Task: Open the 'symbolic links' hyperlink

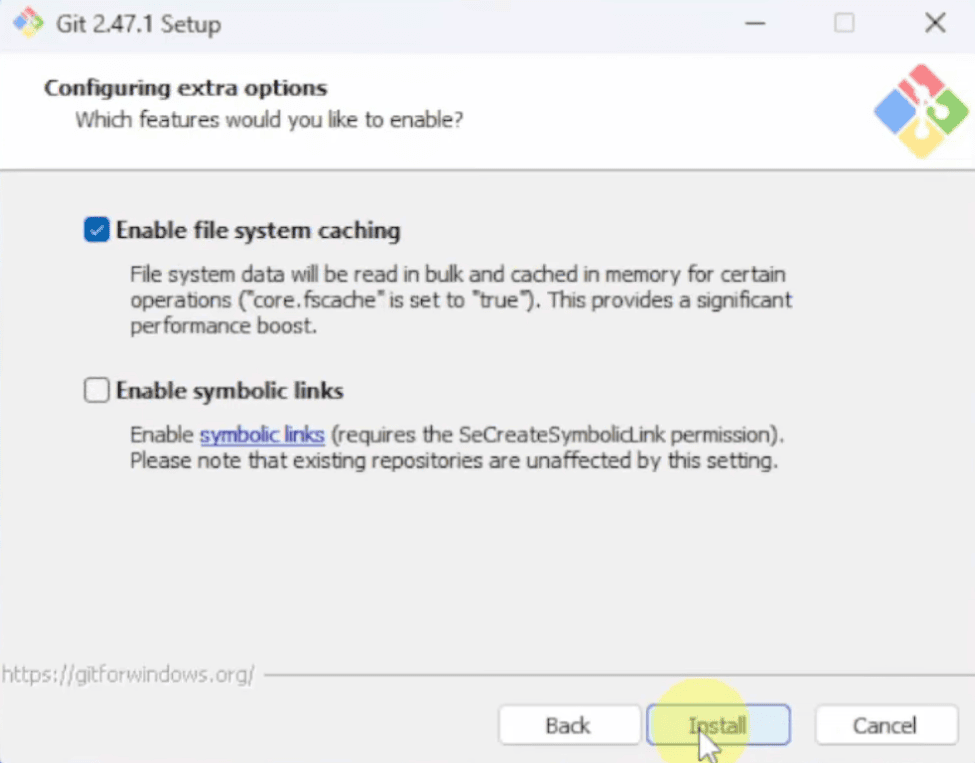Action: coord(262,435)
